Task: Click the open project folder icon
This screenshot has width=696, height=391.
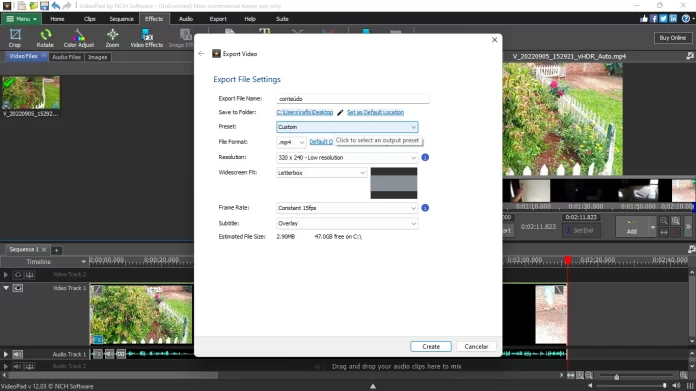Action: pyautogui.click(x=33, y=6)
